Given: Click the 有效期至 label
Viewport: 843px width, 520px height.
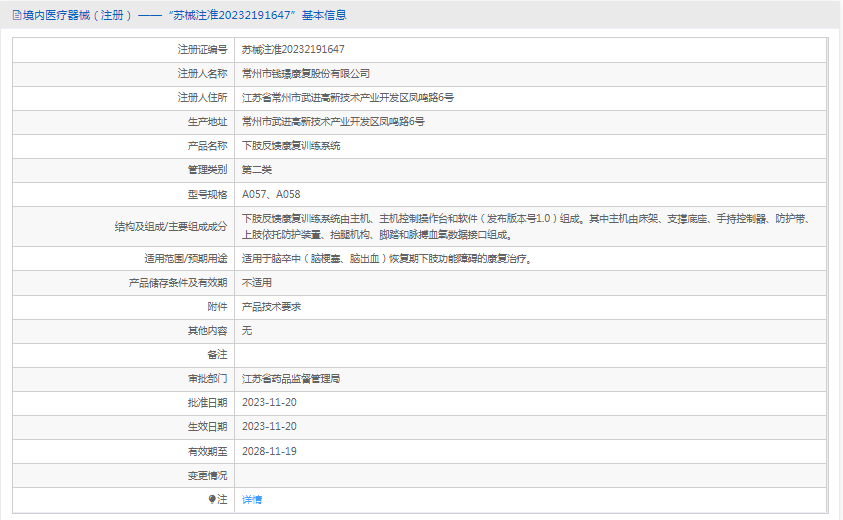Looking at the screenshot, I should coord(207,451).
